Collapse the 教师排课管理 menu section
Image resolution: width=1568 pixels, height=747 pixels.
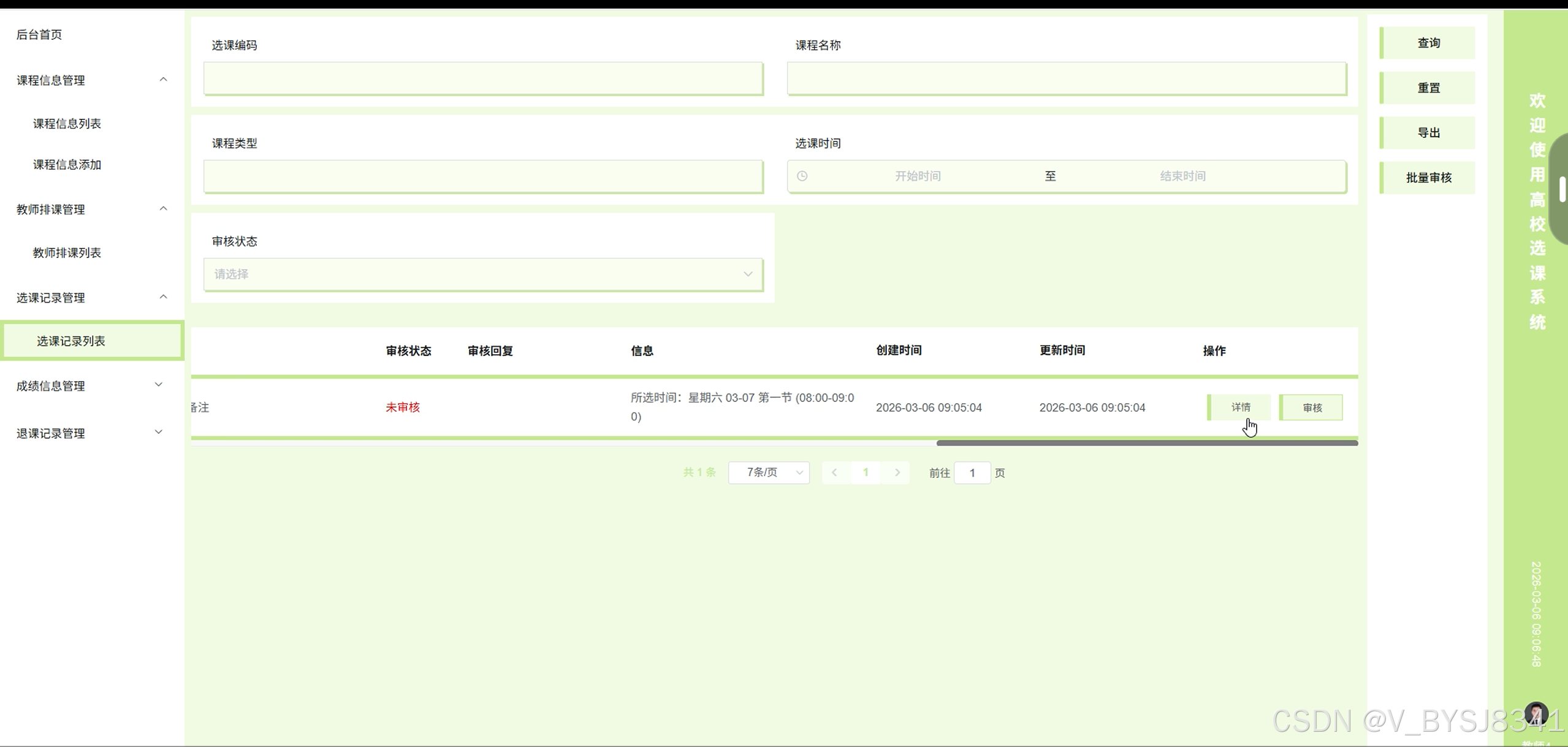click(x=163, y=209)
